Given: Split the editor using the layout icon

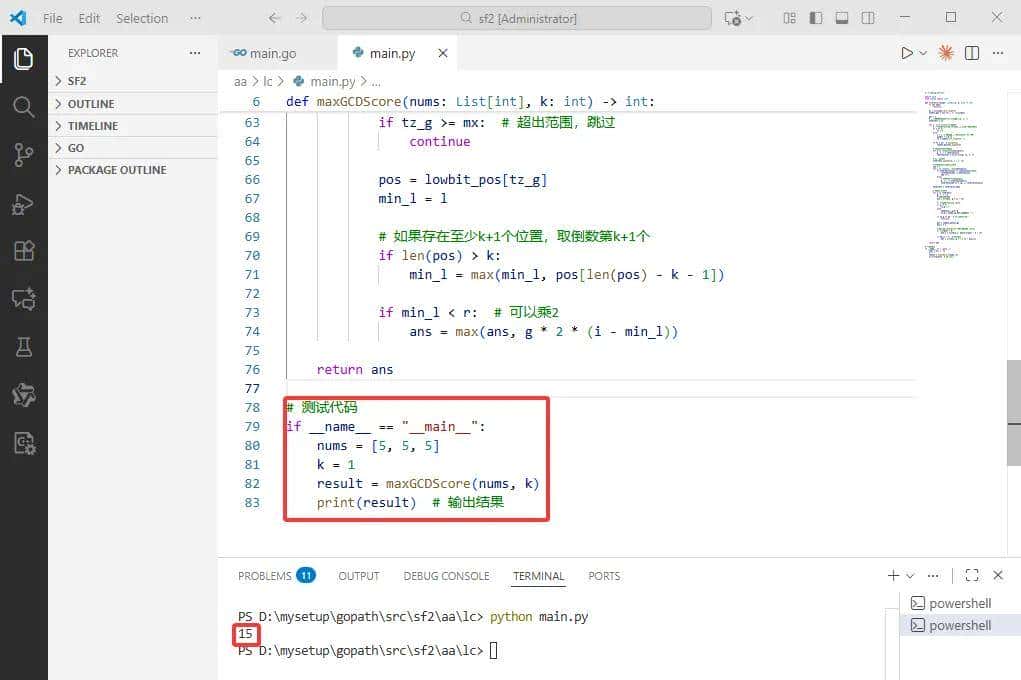Looking at the screenshot, I should (x=971, y=52).
